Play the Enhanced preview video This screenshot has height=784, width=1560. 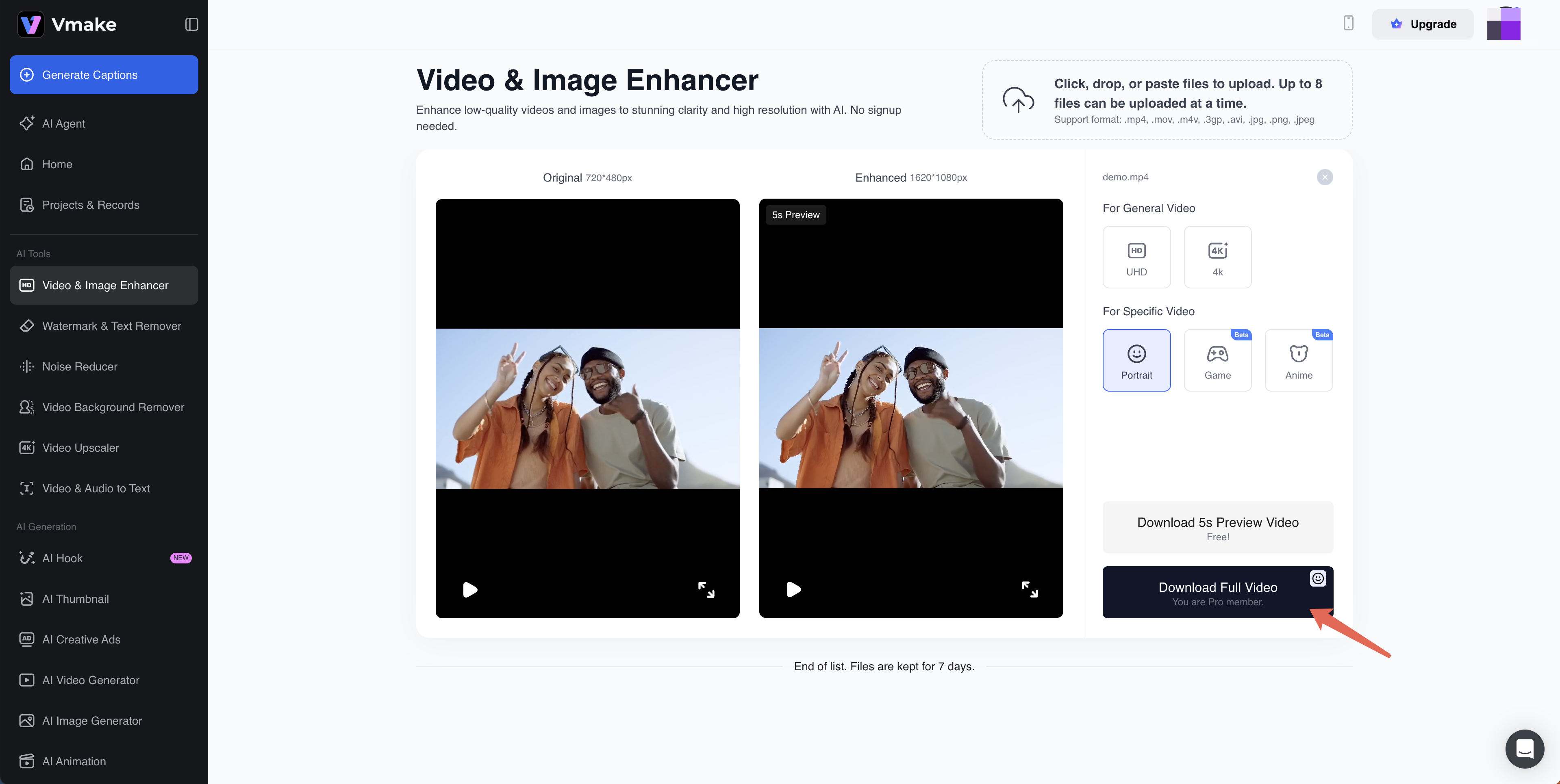[x=793, y=589]
